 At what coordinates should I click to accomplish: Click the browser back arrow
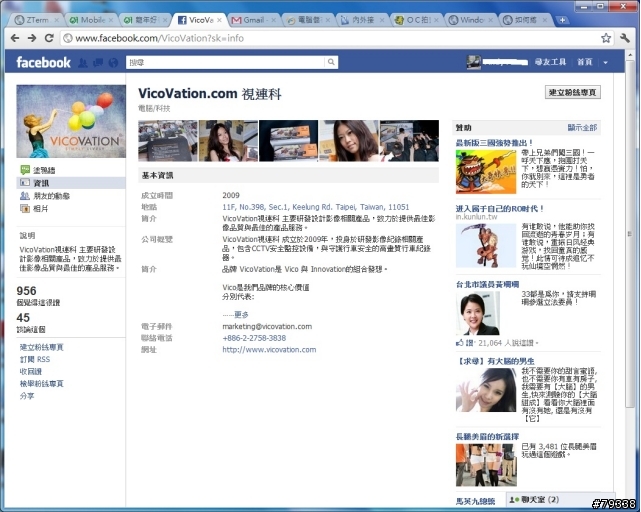tap(15, 38)
